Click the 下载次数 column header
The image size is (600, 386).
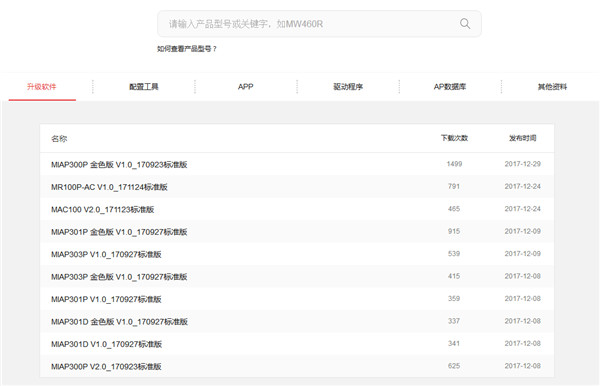[454, 138]
